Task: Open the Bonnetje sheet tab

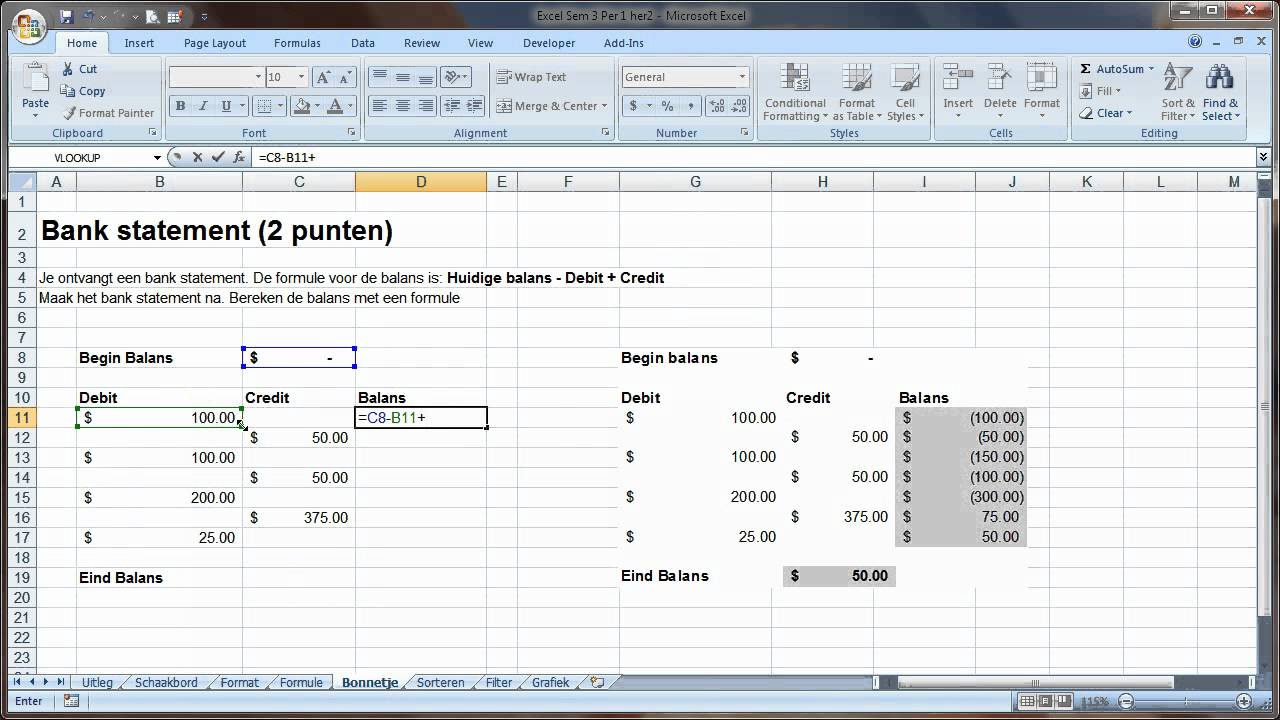Action: tap(370, 682)
